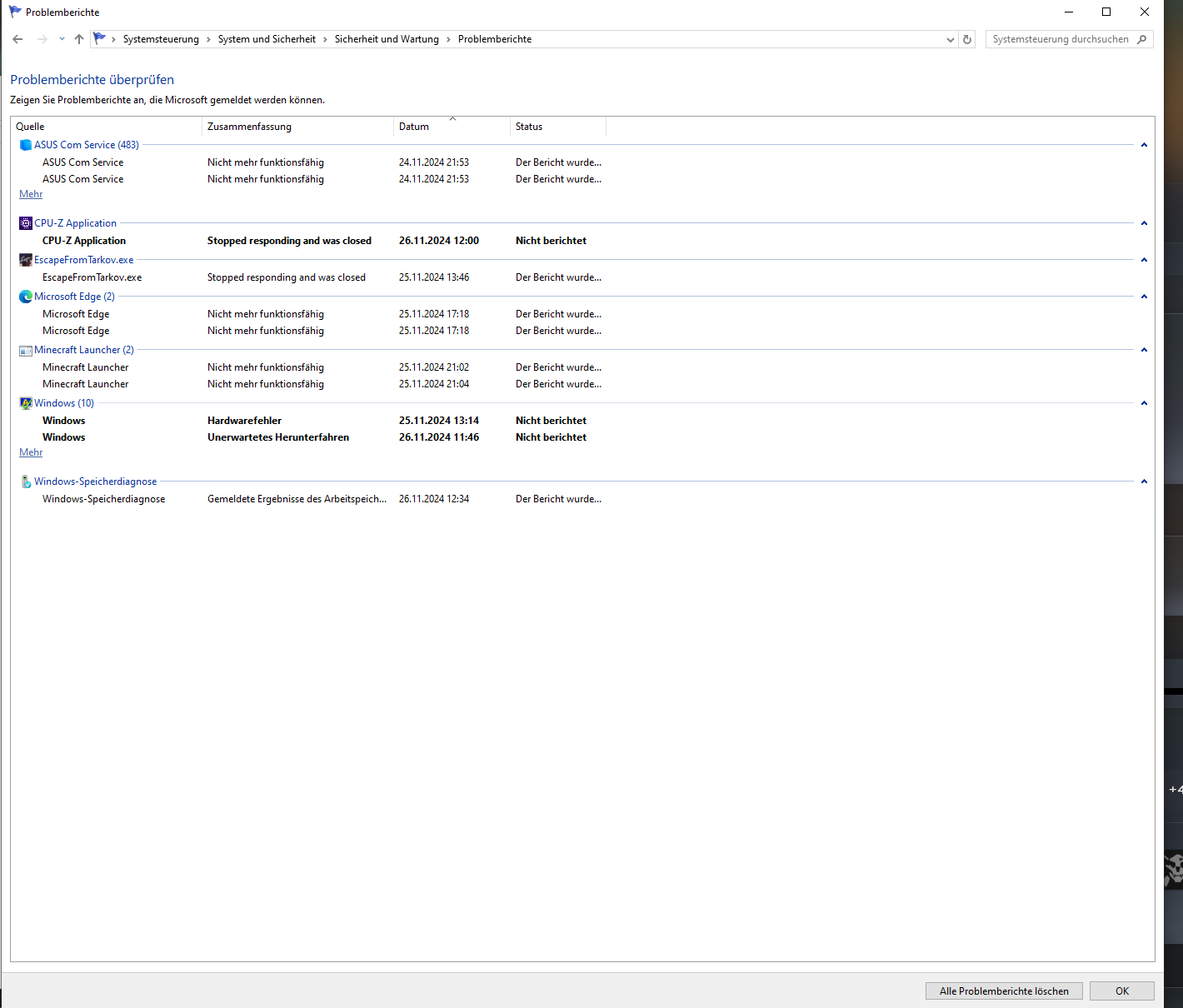The height and width of the screenshot is (1008, 1183).
Task: Open the ASUS Com Service (483) group link
Action: (87, 145)
